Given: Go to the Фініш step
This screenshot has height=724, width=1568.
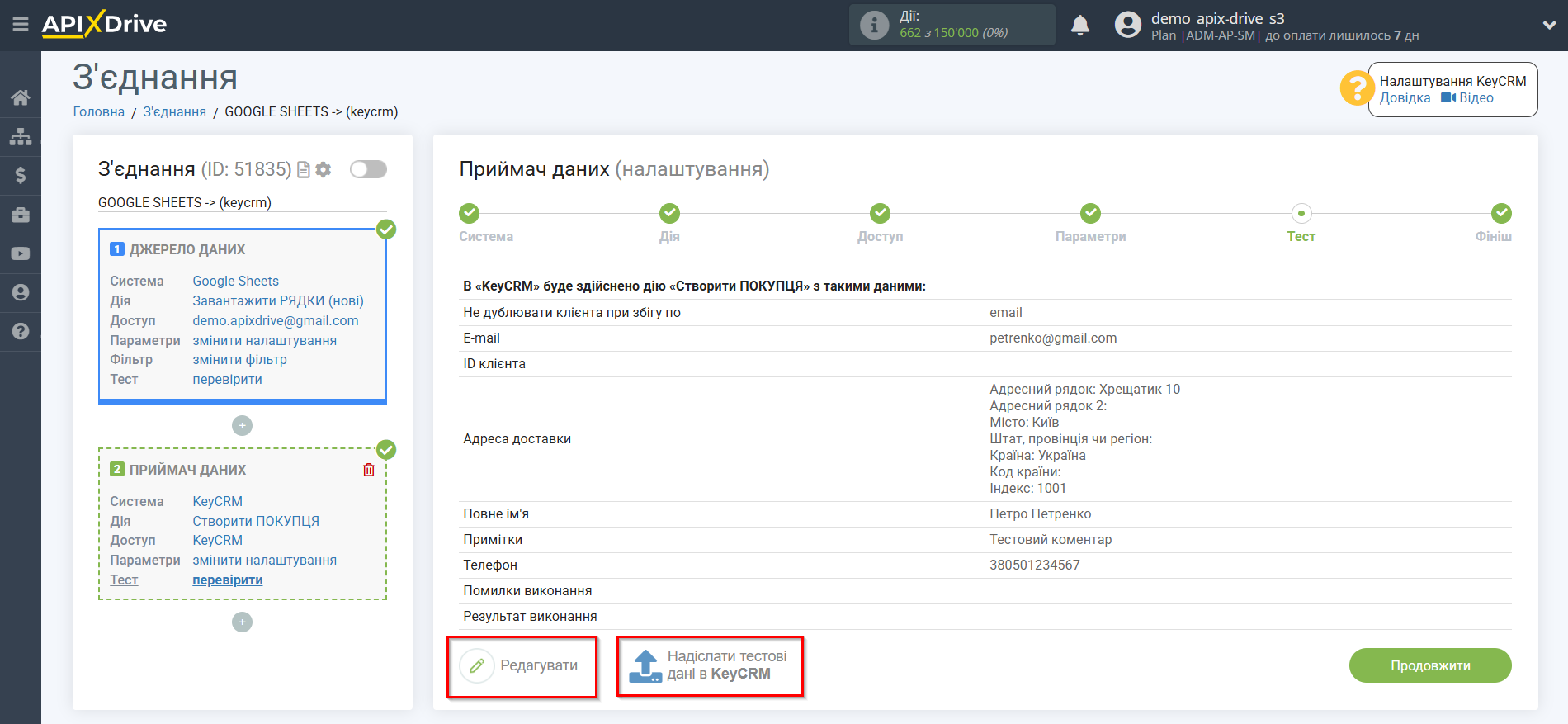Looking at the screenshot, I should [1501, 214].
